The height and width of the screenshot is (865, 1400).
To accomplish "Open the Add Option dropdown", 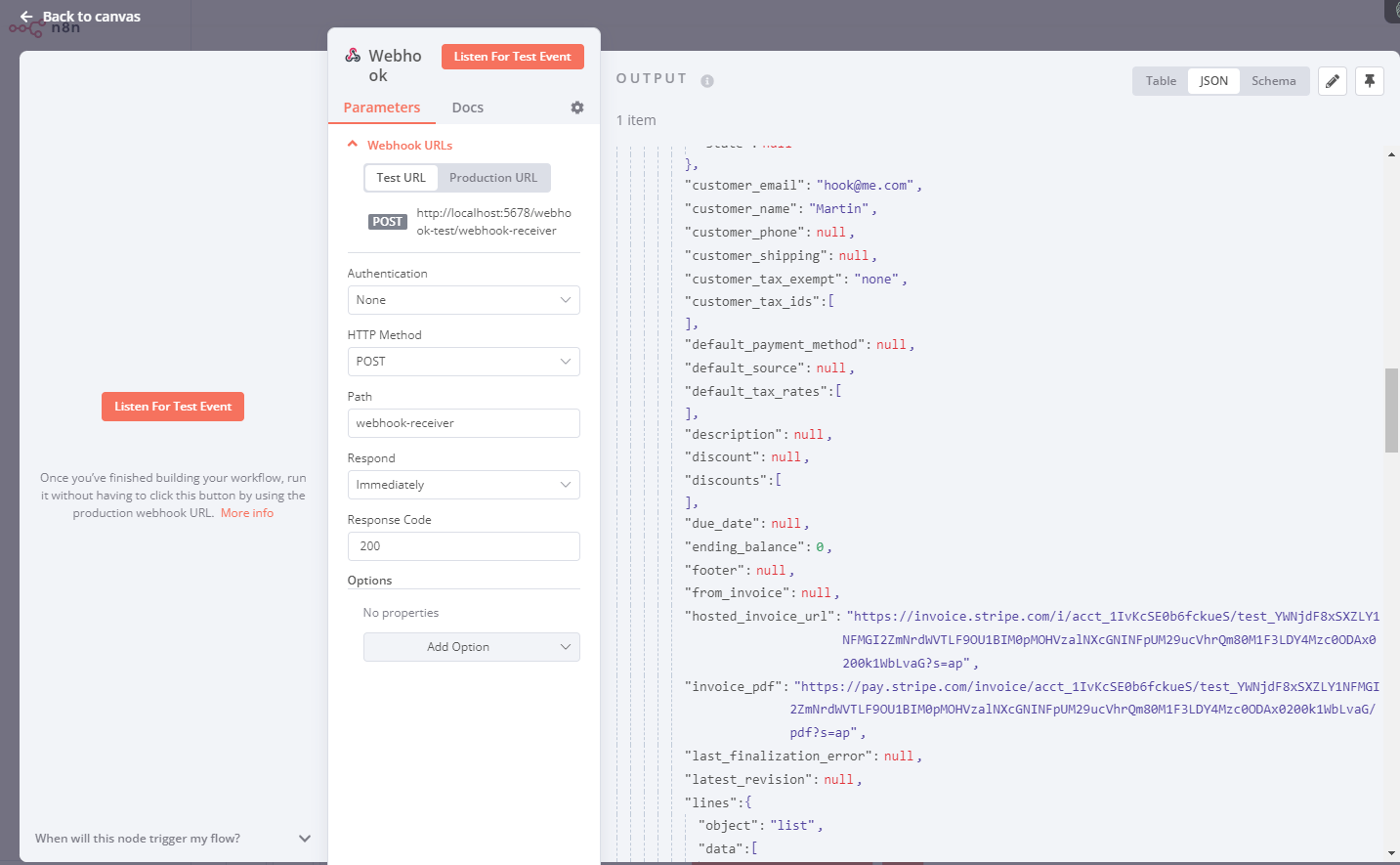I will pyautogui.click(x=471, y=647).
